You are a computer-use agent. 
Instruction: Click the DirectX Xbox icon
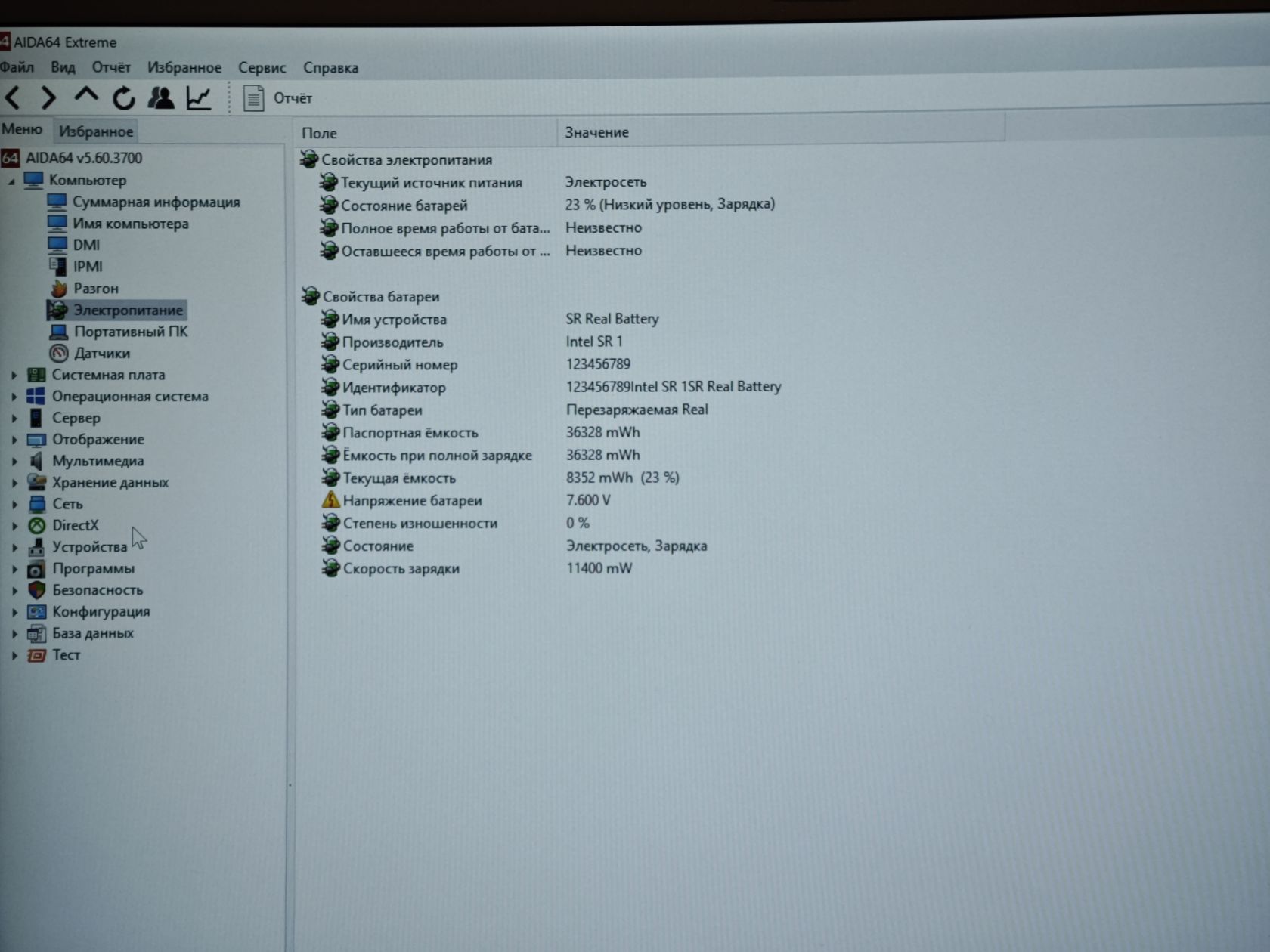36,525
